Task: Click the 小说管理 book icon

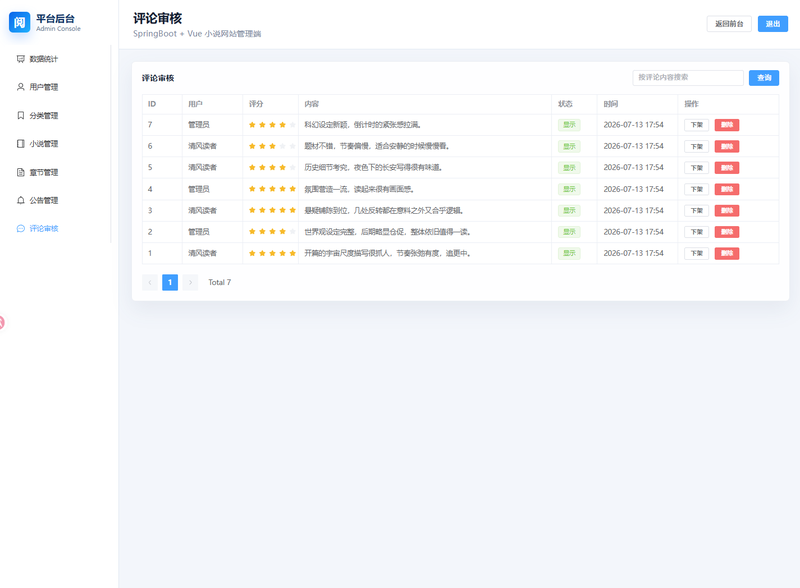Action: (20, 144)
